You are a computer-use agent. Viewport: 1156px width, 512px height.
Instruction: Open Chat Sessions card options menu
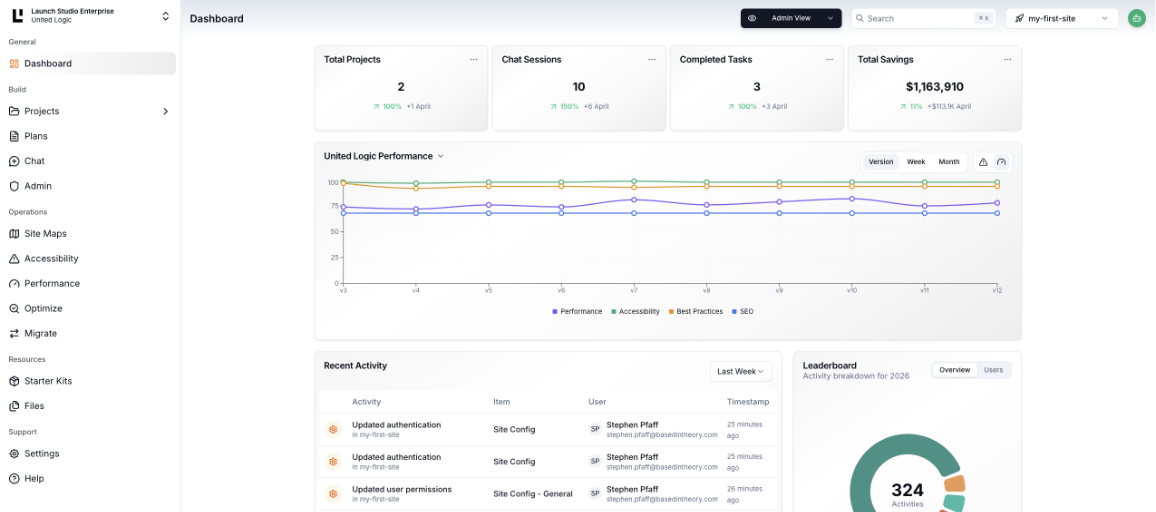point(652,60)
